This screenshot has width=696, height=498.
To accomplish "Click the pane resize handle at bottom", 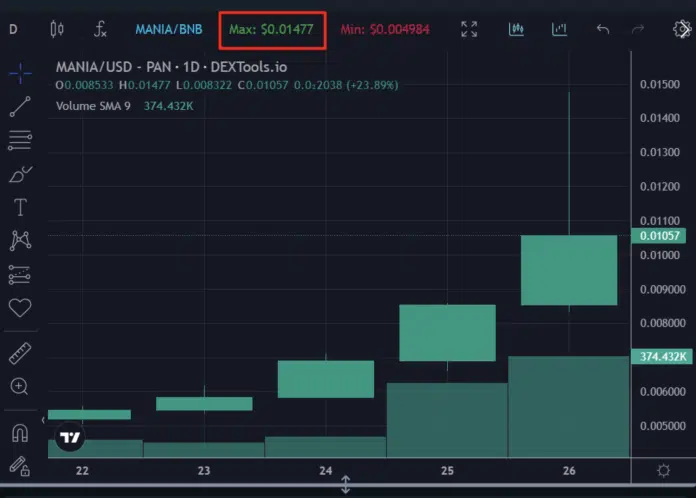I will click(x=346, y=485).
